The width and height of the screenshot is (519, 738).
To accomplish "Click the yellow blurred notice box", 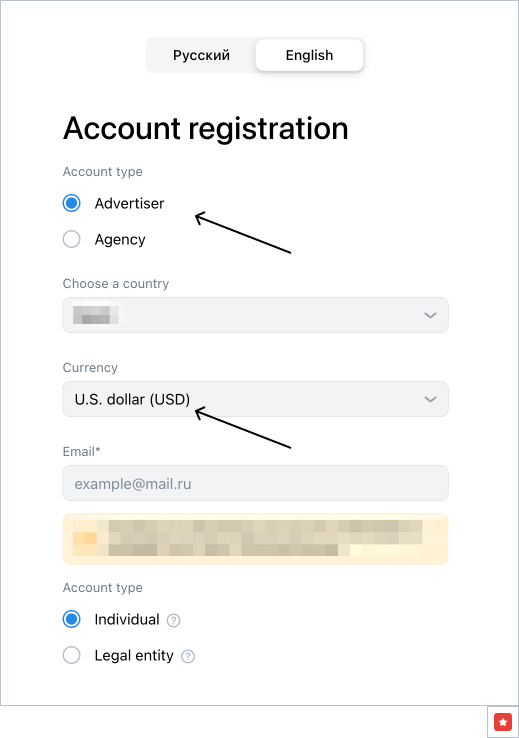I will [256, 539].
